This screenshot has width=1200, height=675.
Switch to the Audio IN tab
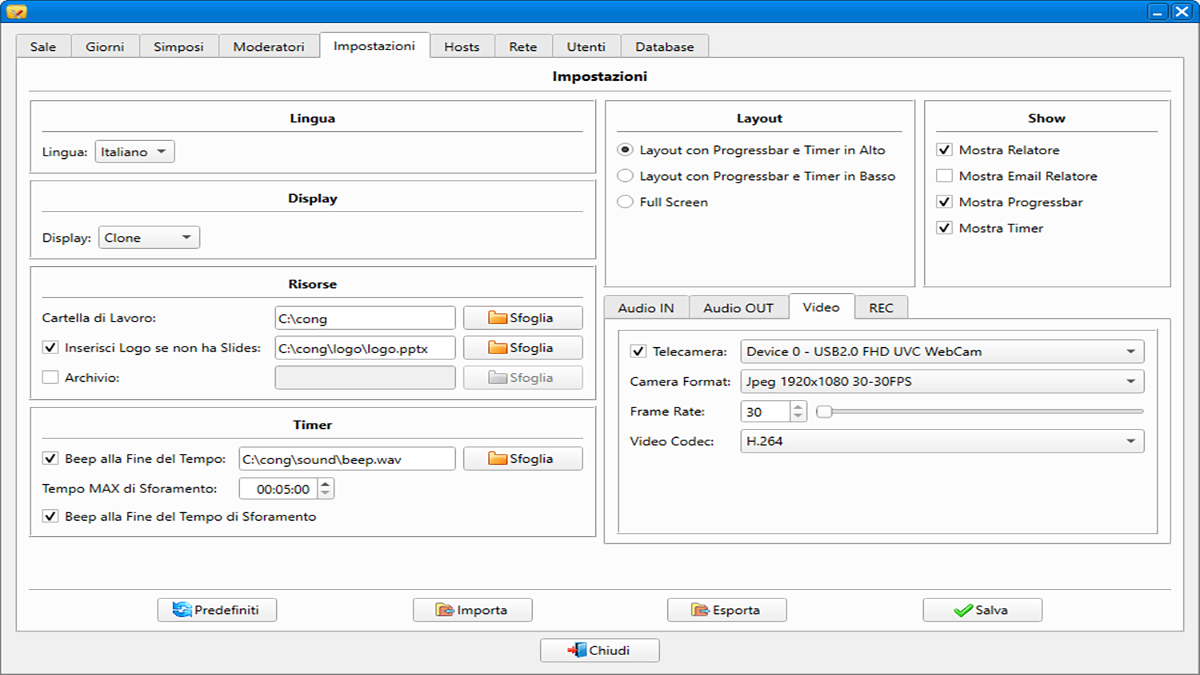[646, 308]
